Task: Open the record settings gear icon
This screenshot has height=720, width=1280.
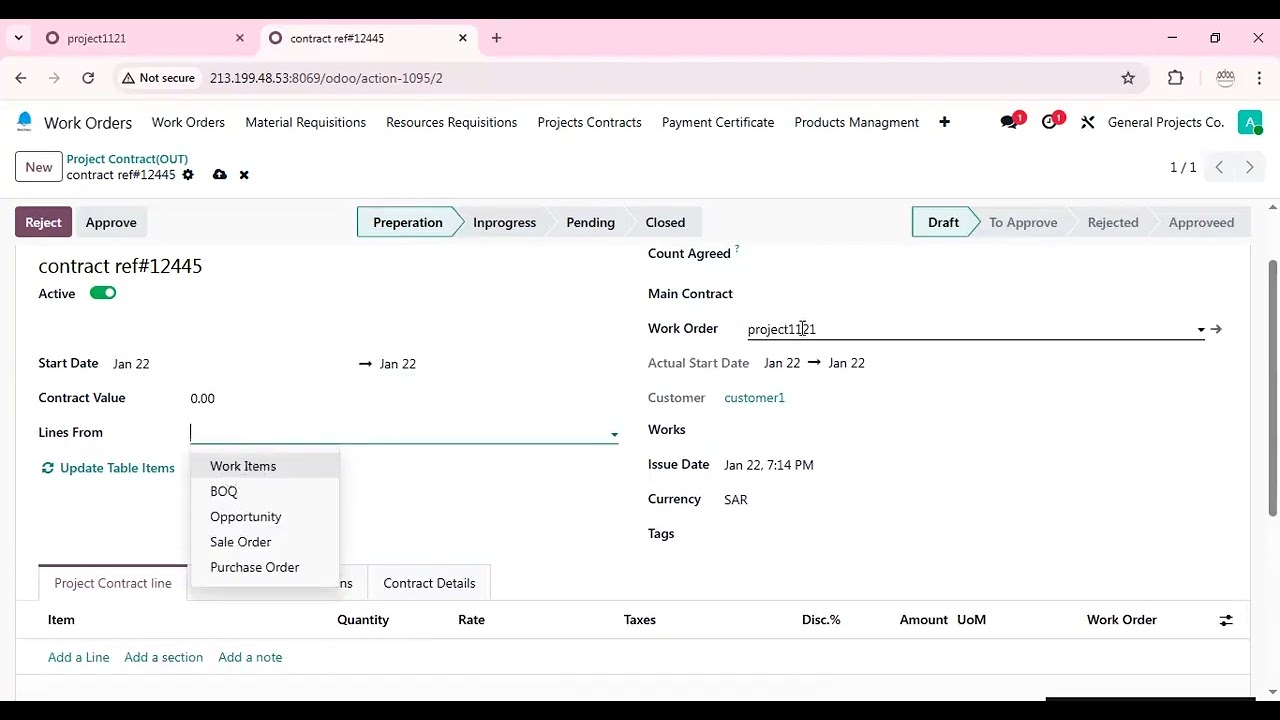Action: pos(187,175)
